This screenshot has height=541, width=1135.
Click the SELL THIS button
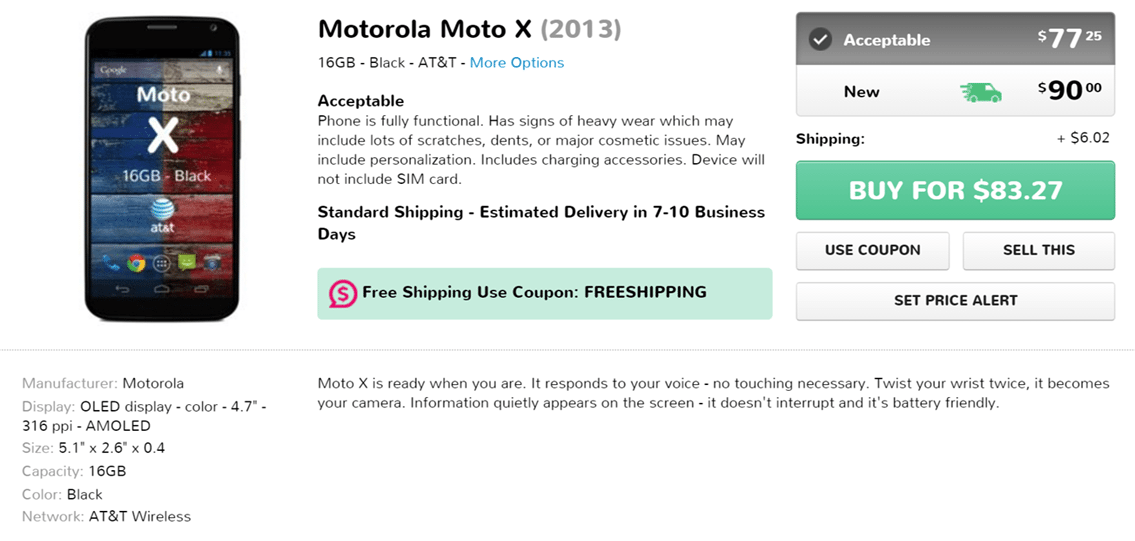click(x=1038, y=250)
